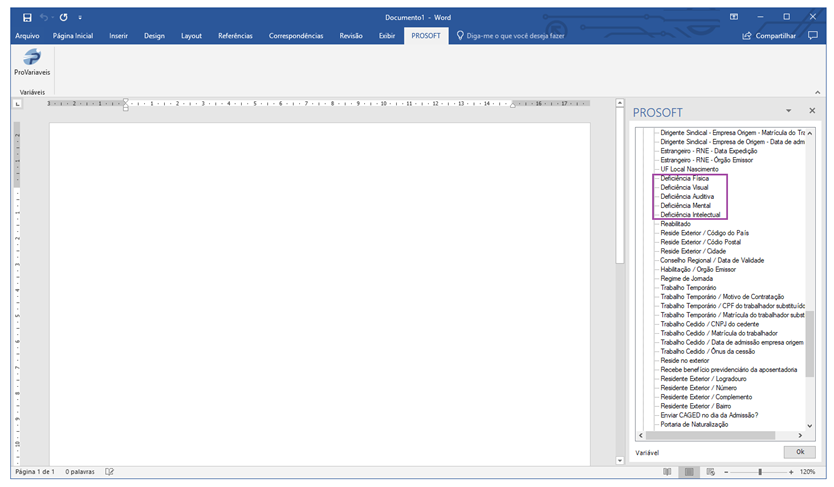Click document vertical scrollbar down arrow
The height and width of the screenshot is (487, 834).
[620, 461]
